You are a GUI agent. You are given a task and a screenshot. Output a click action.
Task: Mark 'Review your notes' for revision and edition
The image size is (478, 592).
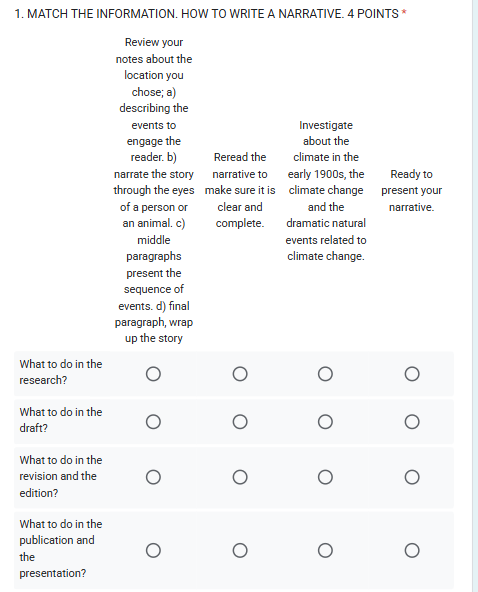153,477
